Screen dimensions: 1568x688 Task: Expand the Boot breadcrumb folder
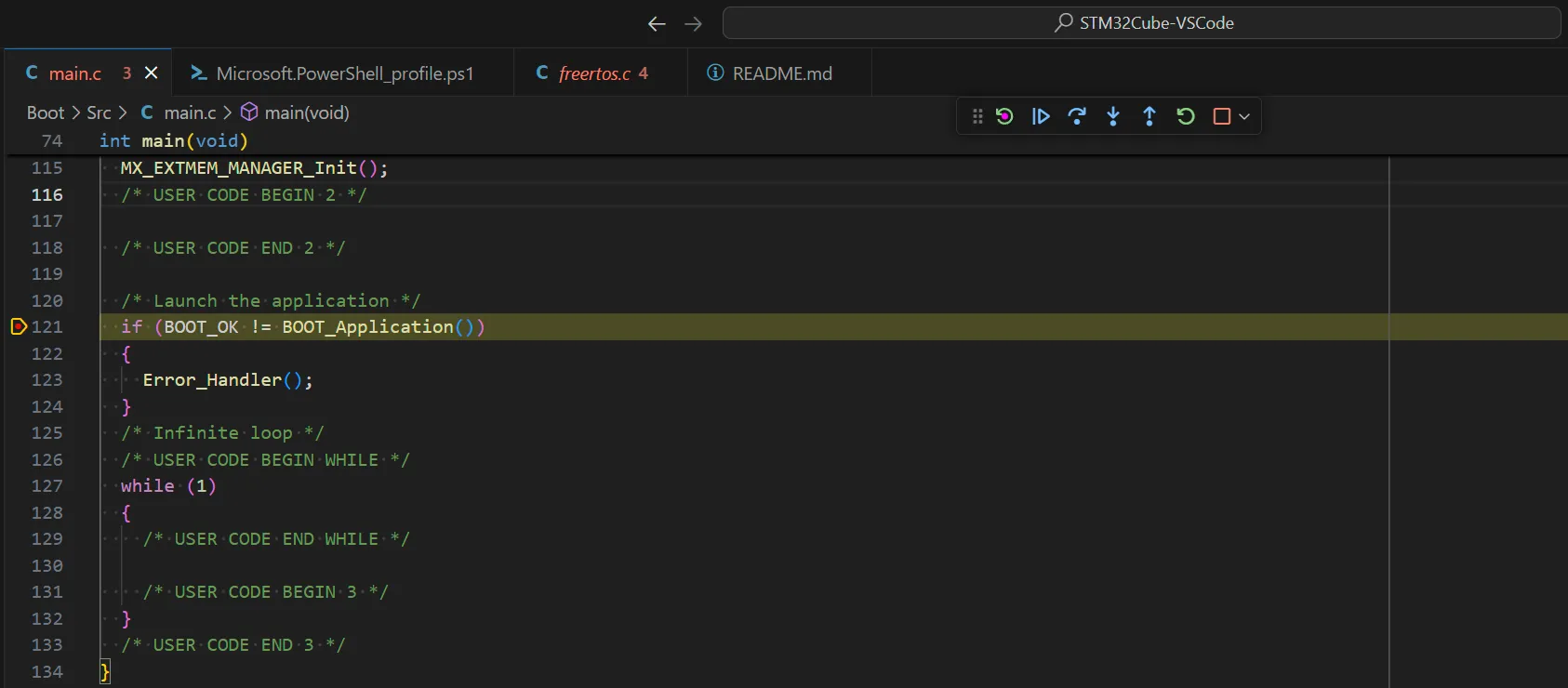click(x=45, y=112)
